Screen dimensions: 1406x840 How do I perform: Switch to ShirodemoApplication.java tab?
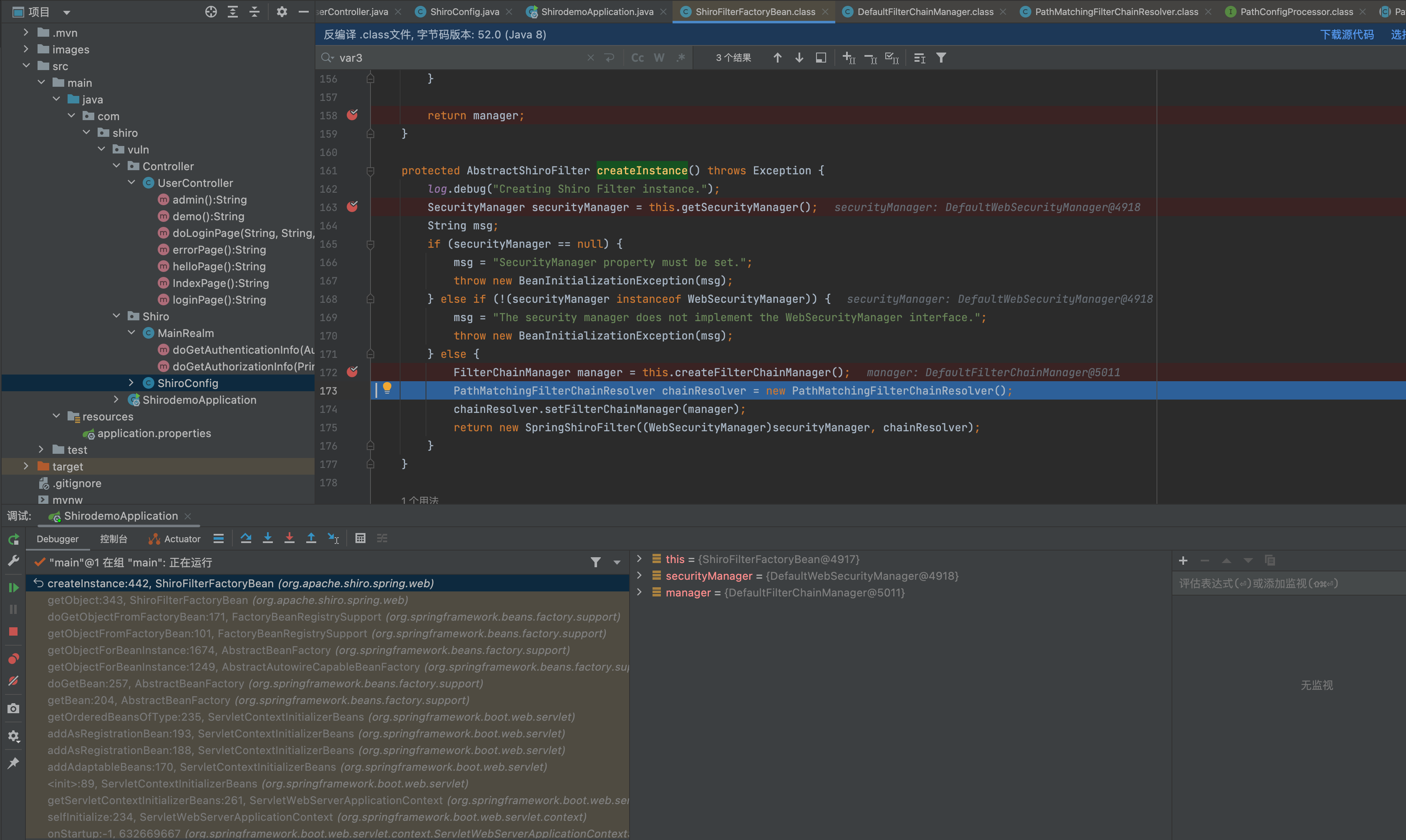click(x=596, y=11)
